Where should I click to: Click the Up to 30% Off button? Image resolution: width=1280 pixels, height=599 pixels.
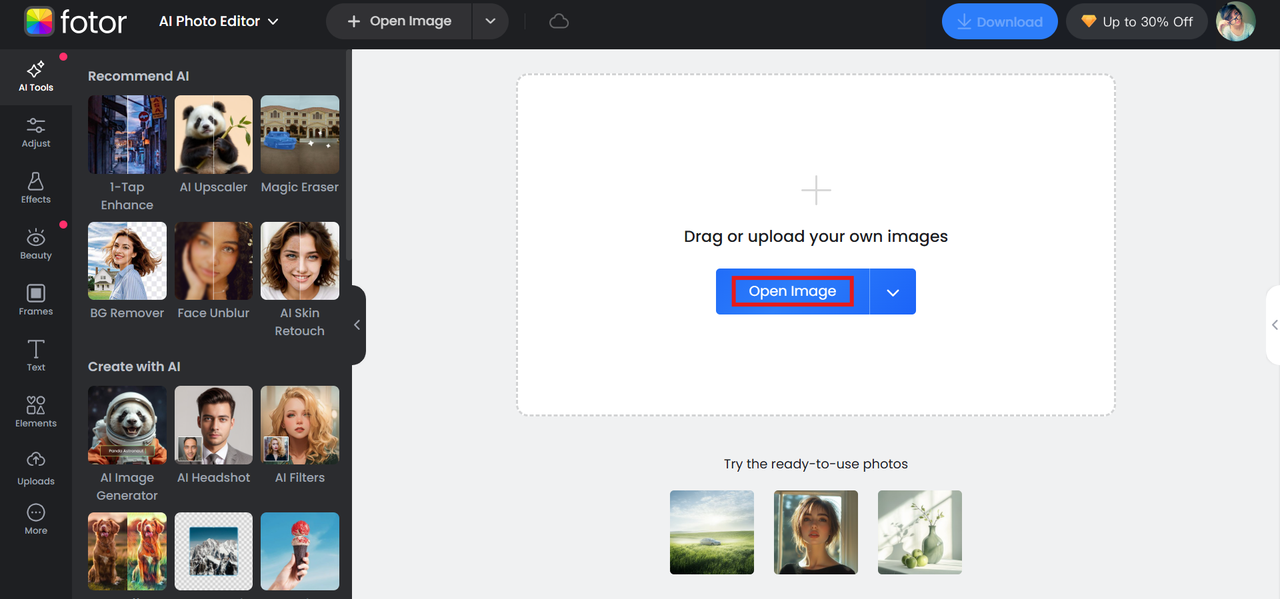pos(1137,21)
